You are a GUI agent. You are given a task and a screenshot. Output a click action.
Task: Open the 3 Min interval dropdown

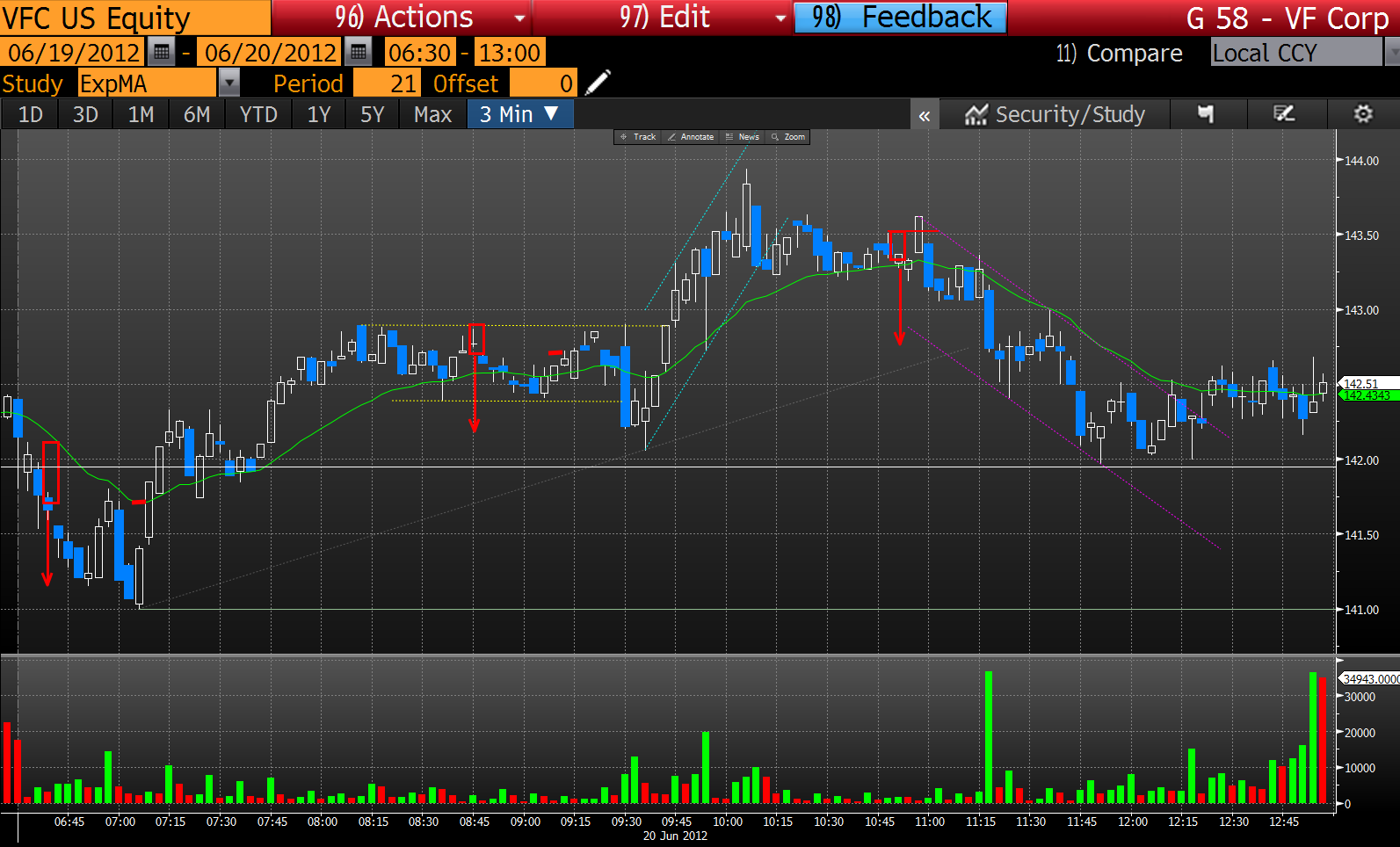520,114
